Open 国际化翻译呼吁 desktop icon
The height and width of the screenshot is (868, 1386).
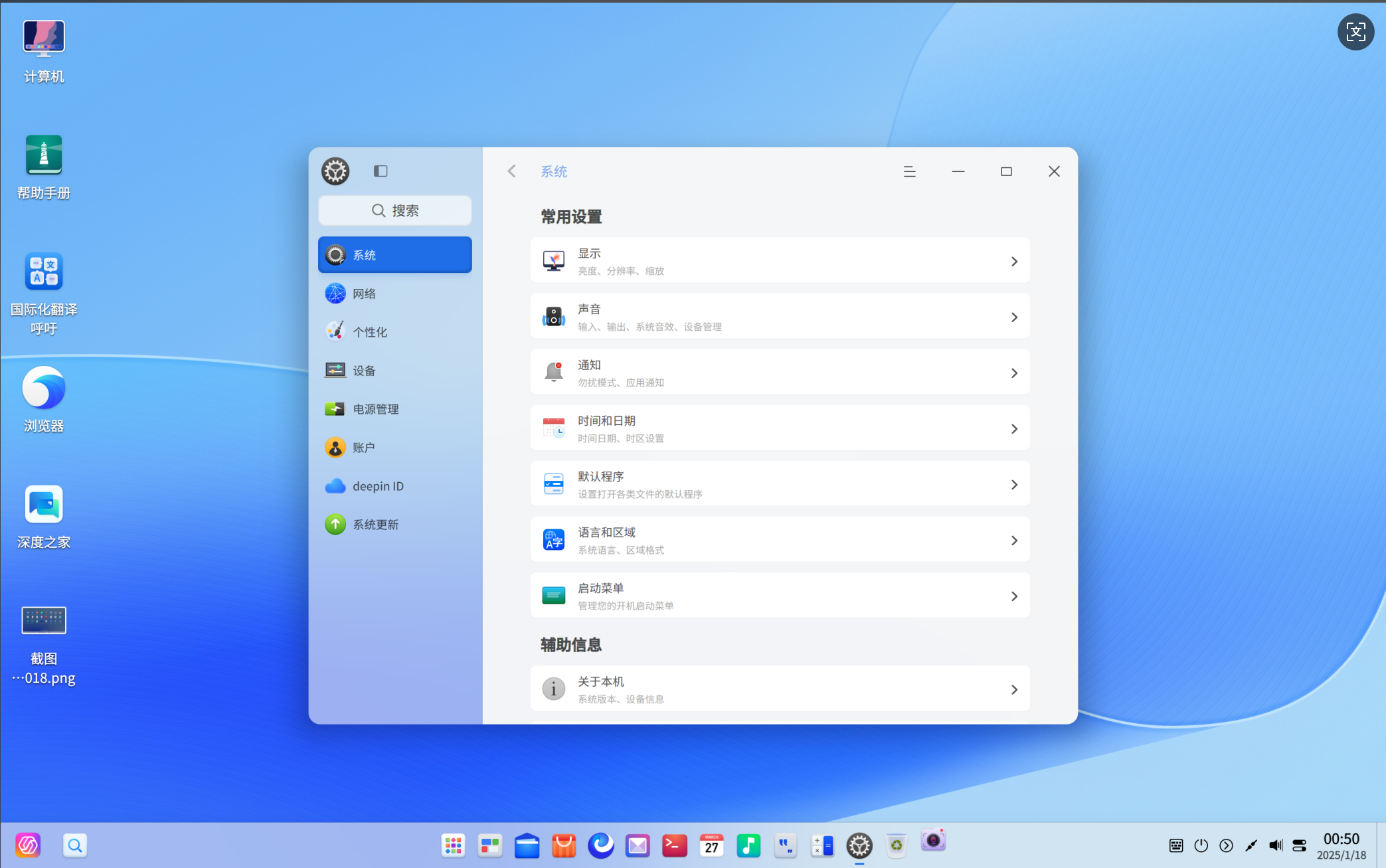pos(44,271)
